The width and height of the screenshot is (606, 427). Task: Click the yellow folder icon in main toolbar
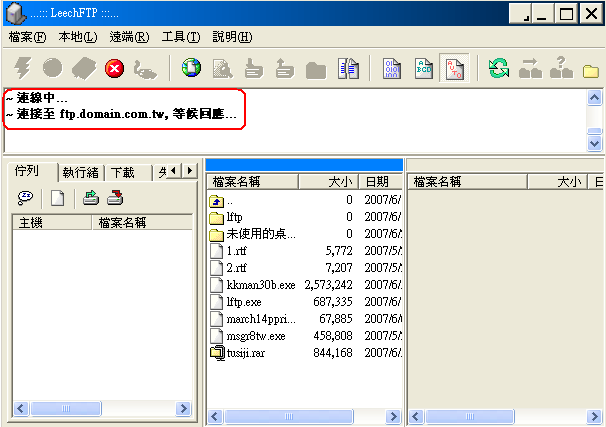tap(590, 70)
